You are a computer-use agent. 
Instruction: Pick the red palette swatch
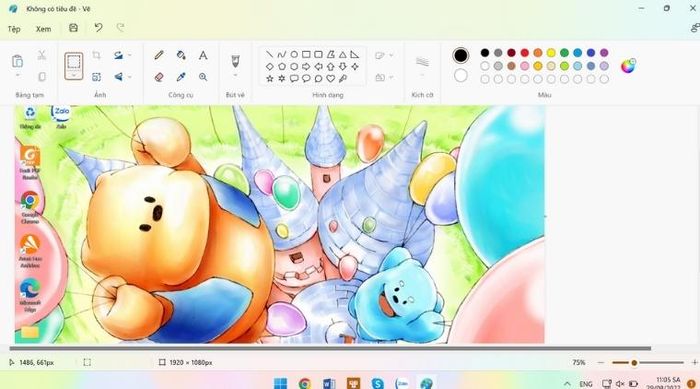click(525, 53)
